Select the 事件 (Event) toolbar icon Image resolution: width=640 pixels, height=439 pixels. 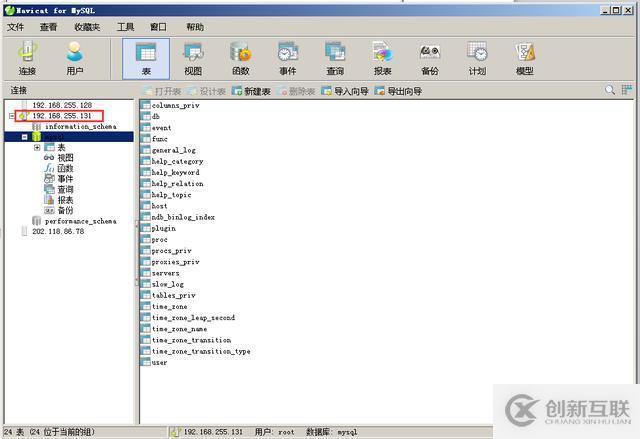pyautogui.click(x=288, y=58)
